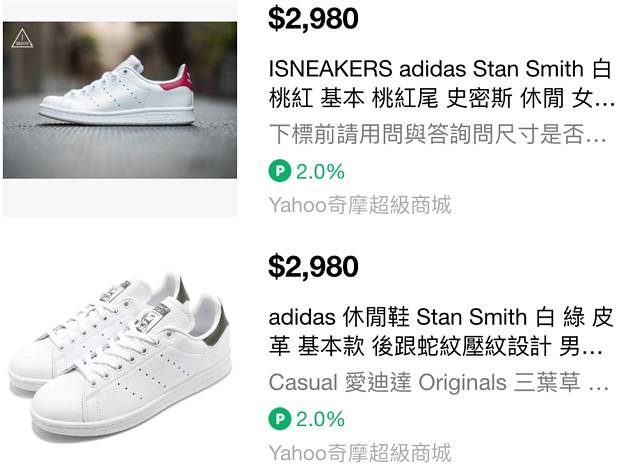Image resolution: width=644 pixels, height=472 pixels.
Task: Open ISNEAKERS adidas Stan Smith listing title
Action: pyautogui.click(x=441, y=83)
